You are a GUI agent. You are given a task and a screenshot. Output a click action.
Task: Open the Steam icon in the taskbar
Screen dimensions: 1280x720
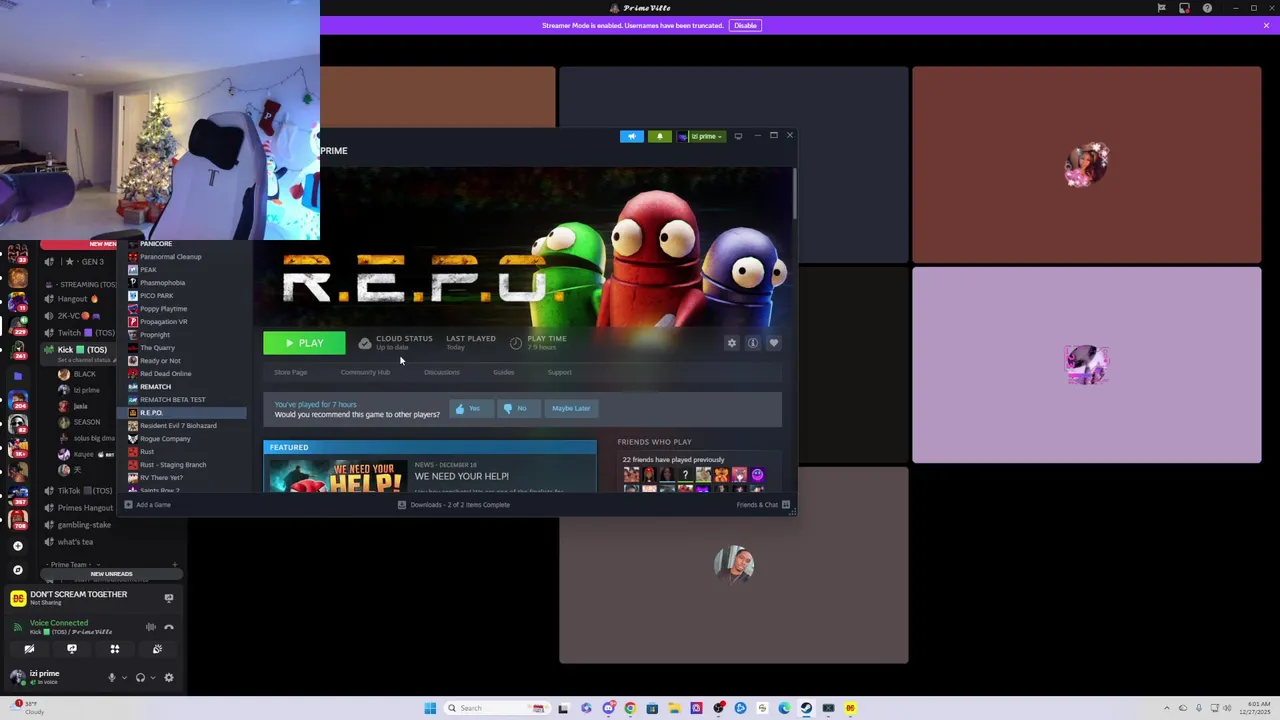[806, 708]
